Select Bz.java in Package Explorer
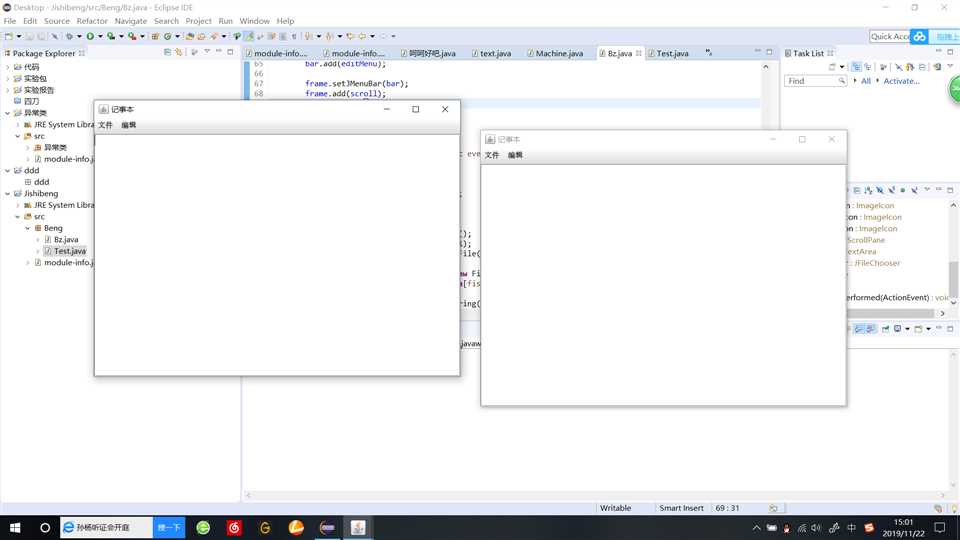The width and height of the screenshot is (960, 540). tap(66, 239)
